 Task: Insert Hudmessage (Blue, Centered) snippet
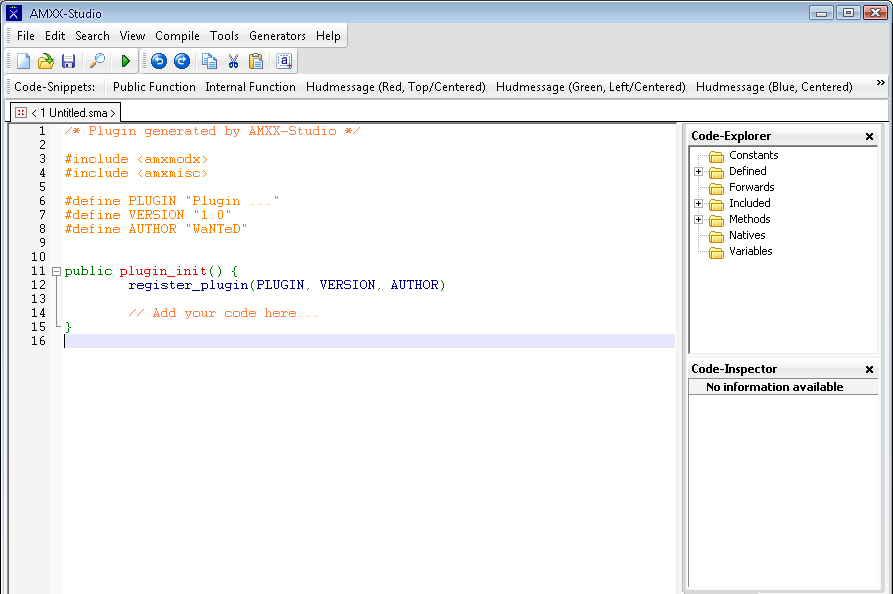(x=774, y=87)
